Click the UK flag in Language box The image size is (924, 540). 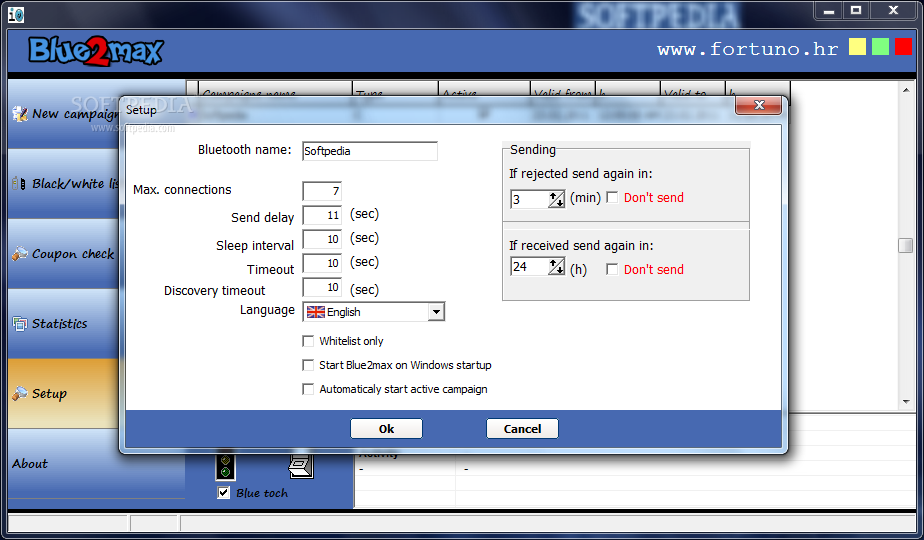click(316, 312)
